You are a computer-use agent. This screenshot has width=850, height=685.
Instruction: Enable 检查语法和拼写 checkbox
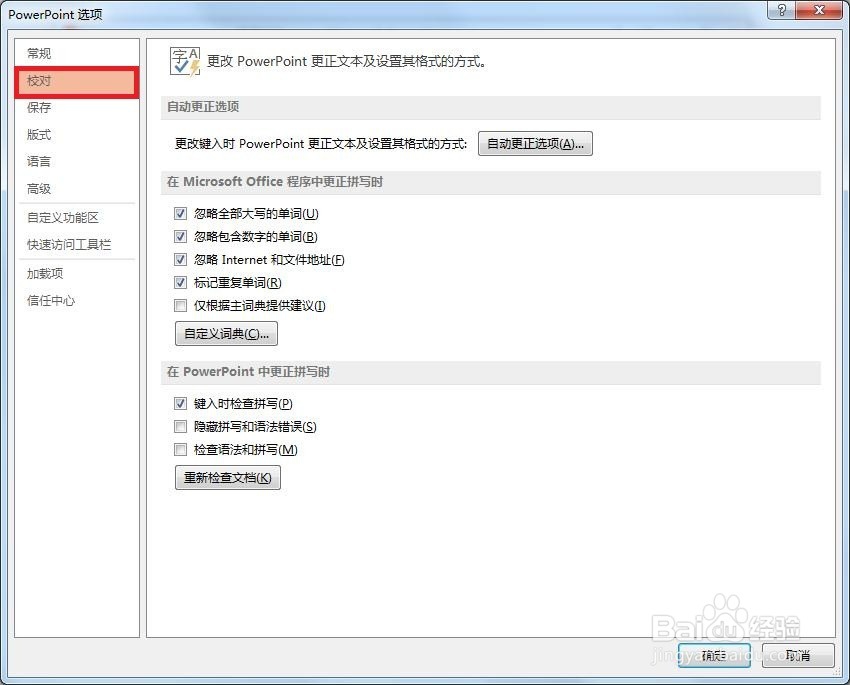coord(181,449)
